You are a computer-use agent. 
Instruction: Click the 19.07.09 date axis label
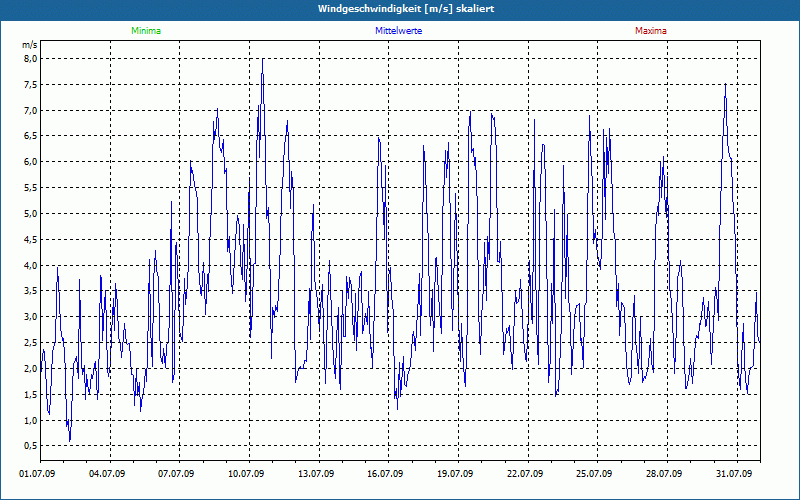(x=455, y=474)
